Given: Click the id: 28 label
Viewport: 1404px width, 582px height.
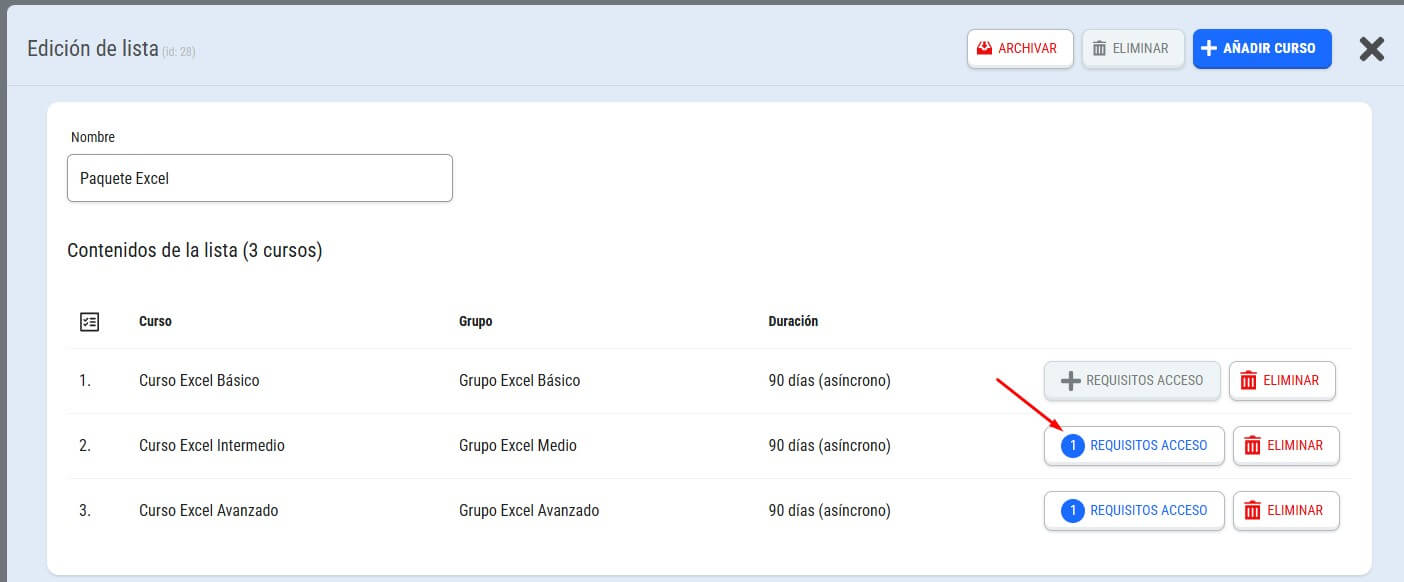Looking at the screenshot, I should click(178, 52).
